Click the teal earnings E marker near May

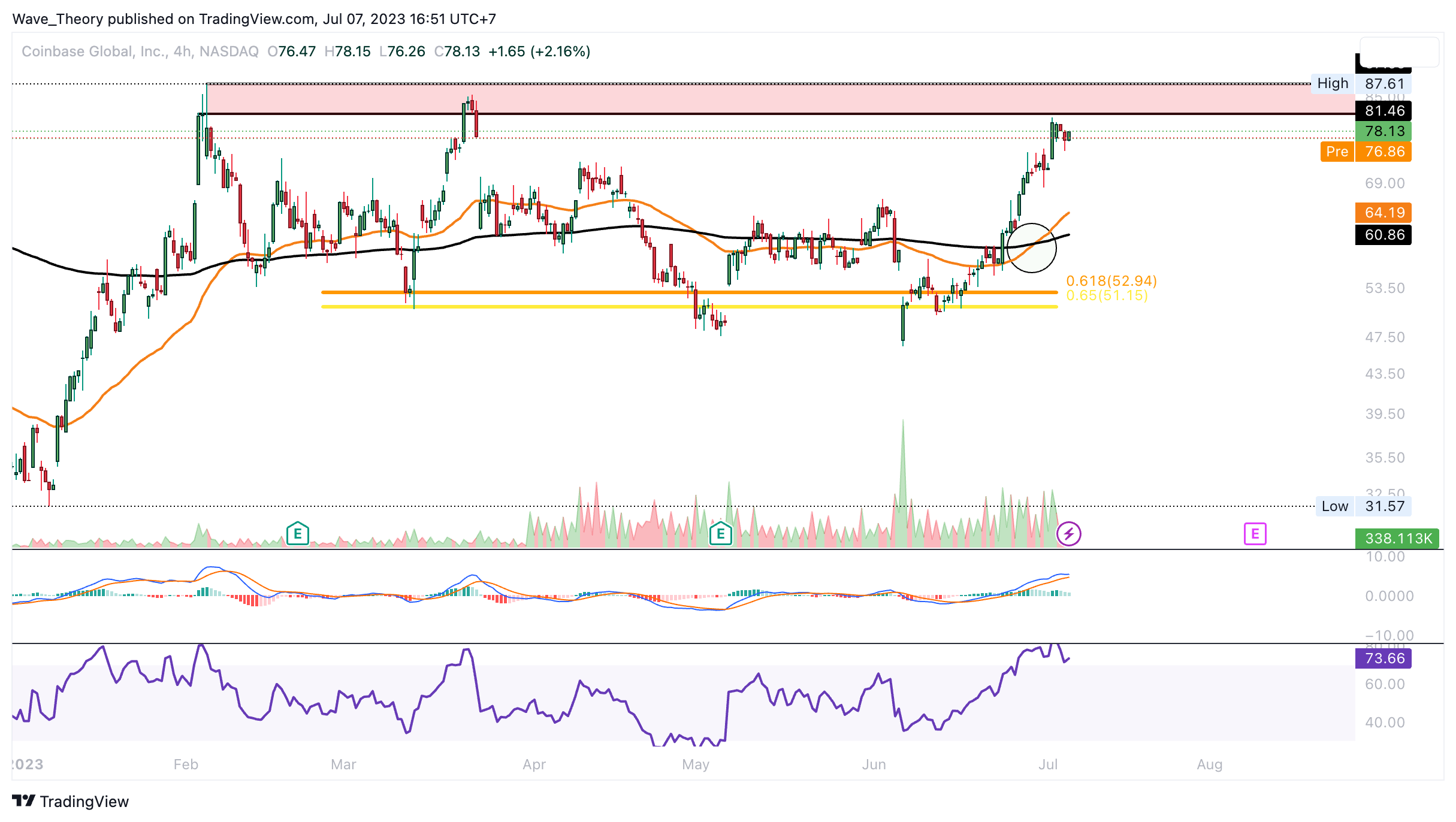click(720, 533)
